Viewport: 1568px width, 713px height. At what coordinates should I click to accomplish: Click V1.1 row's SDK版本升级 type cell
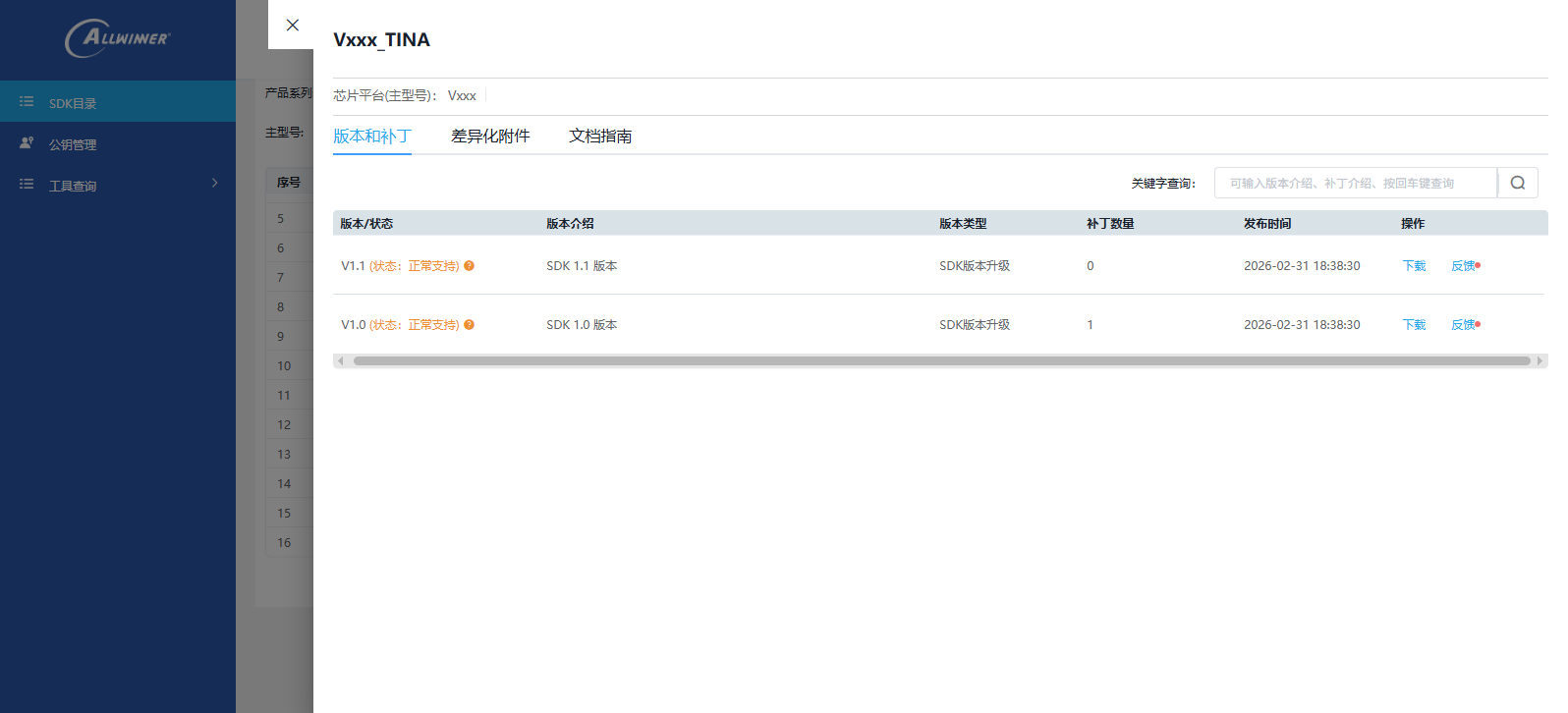click(x=975, y=266)
